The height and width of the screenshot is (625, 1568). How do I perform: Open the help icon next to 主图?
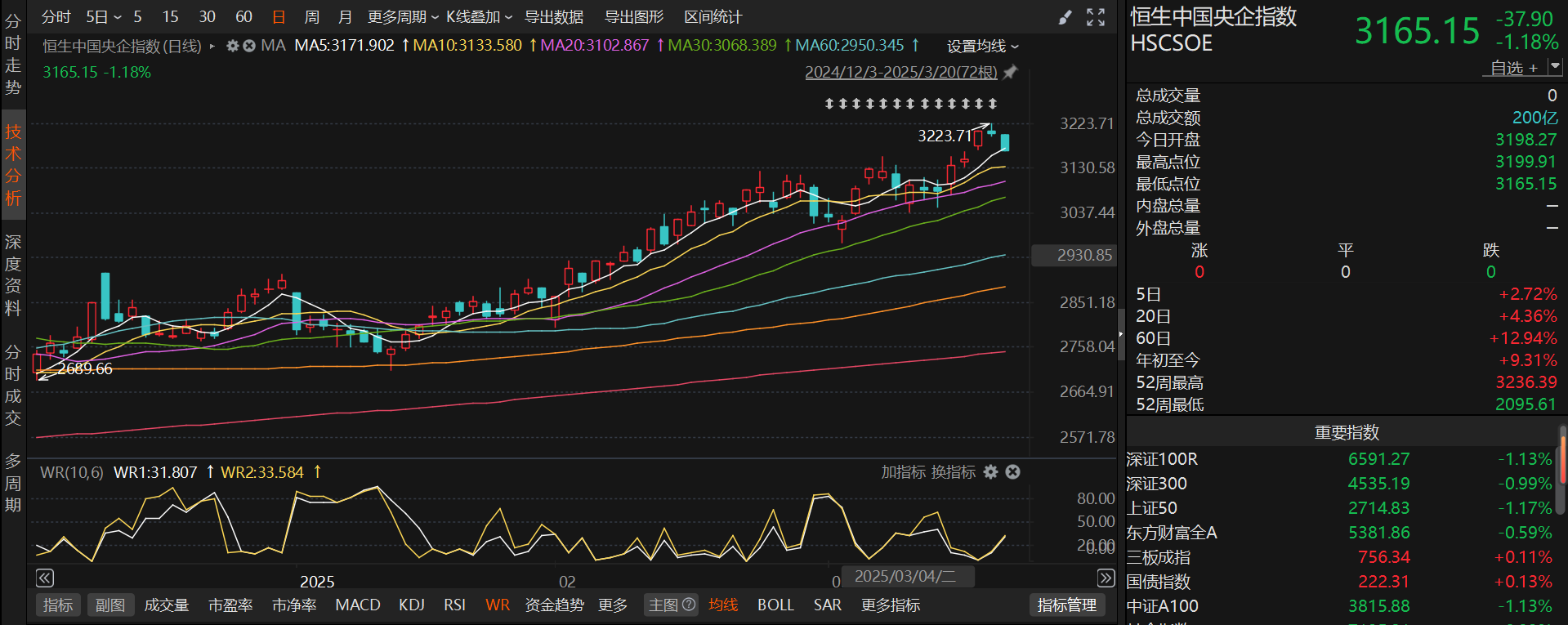tap(689, 605)
